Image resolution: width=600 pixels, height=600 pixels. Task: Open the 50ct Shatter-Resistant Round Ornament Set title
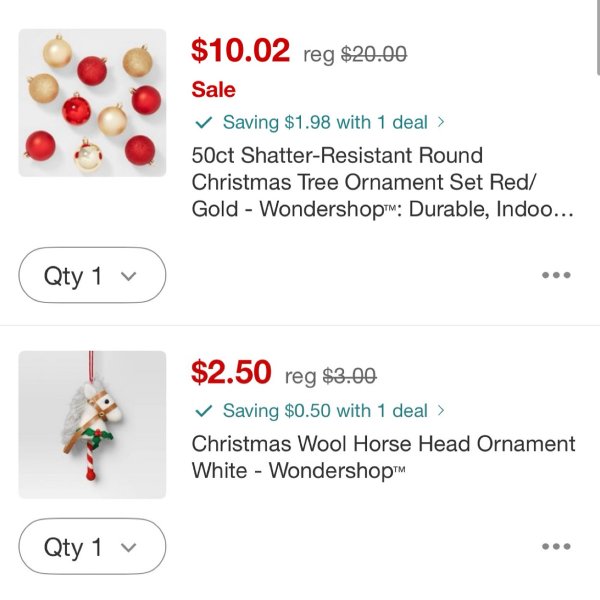(x=382, y=182)
